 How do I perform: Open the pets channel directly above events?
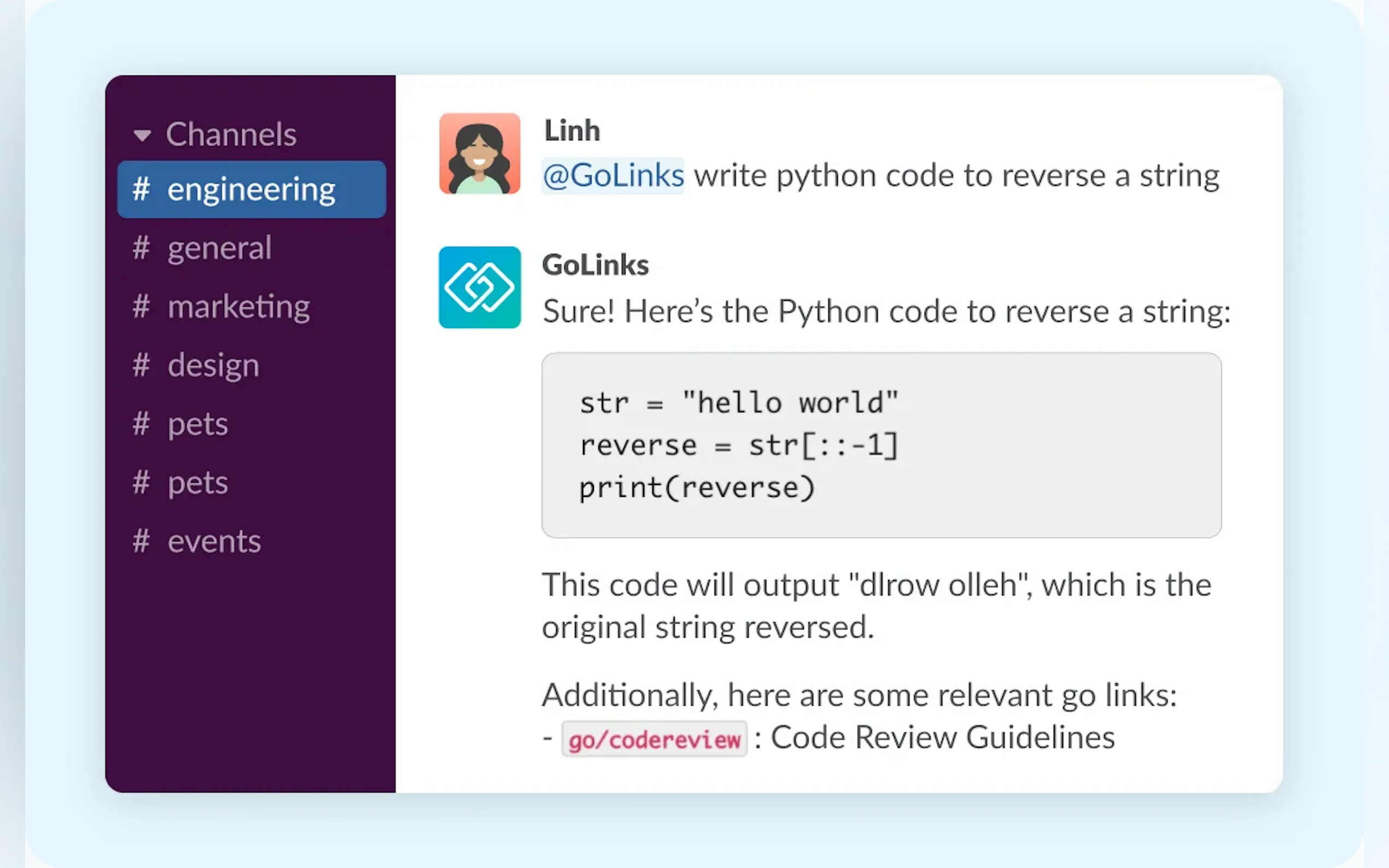(x=197, y=483)
